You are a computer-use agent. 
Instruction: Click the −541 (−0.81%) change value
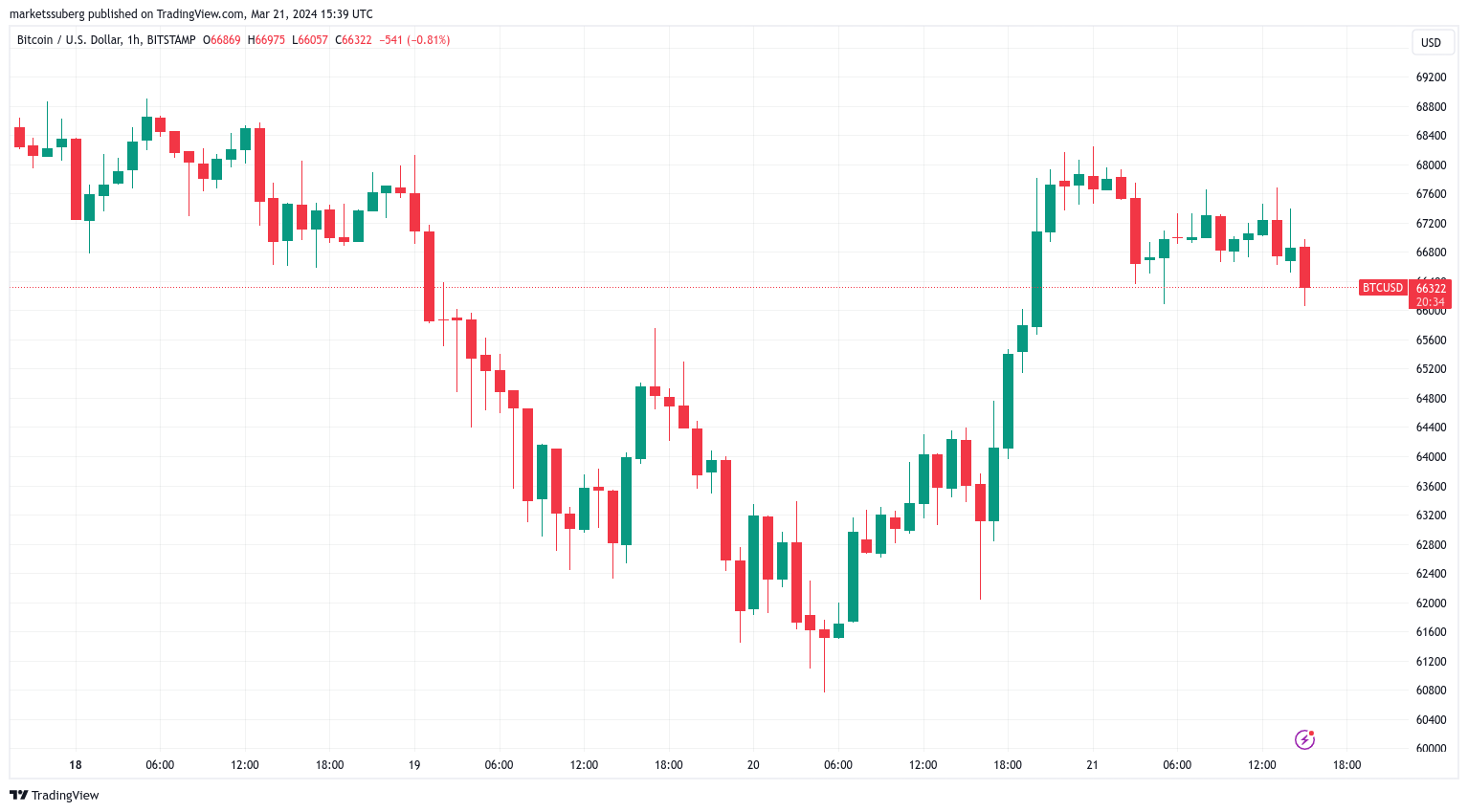pos(414,40)
